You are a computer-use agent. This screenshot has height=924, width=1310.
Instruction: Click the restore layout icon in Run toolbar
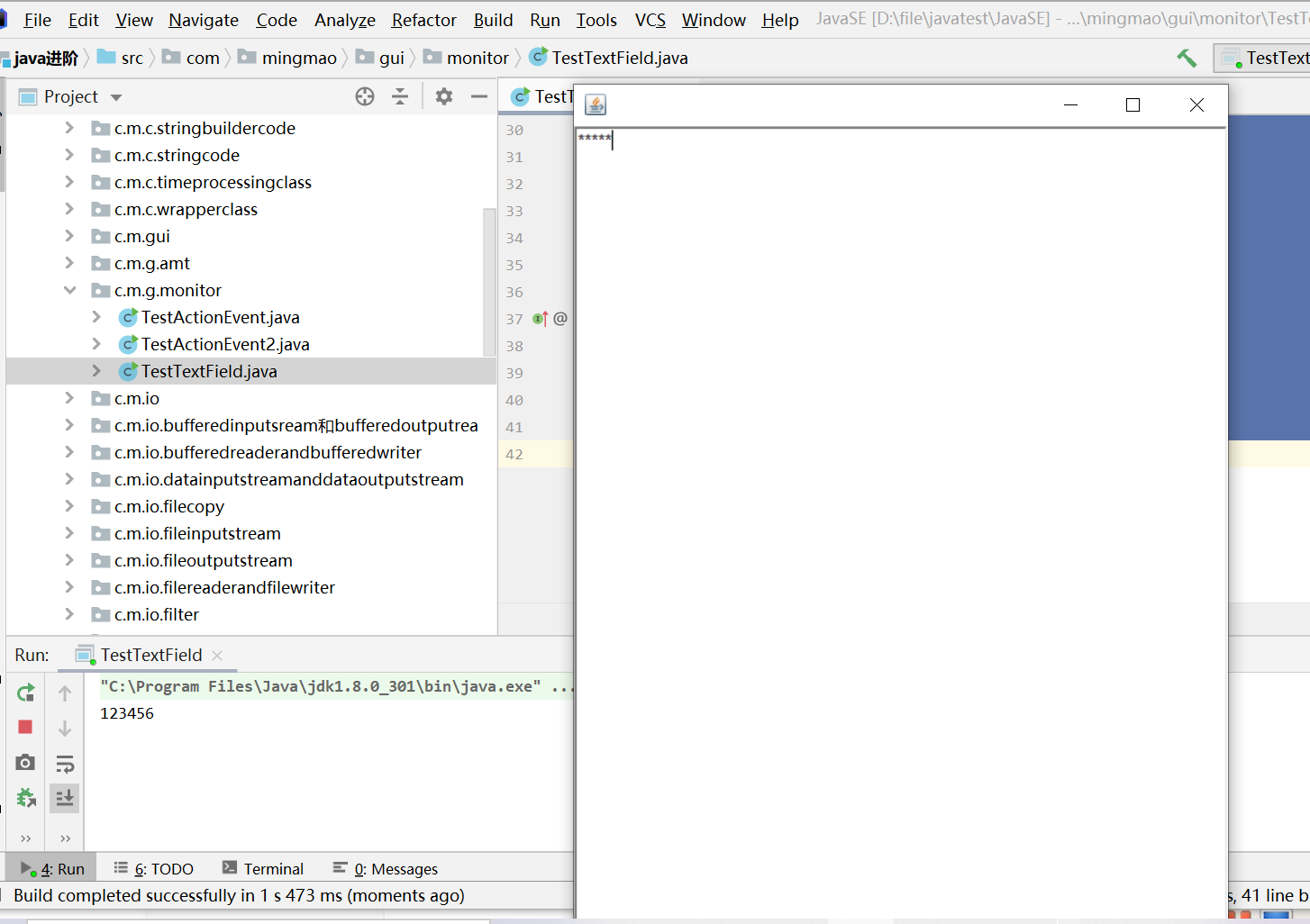pyautogui.click(x=26, y=798)
